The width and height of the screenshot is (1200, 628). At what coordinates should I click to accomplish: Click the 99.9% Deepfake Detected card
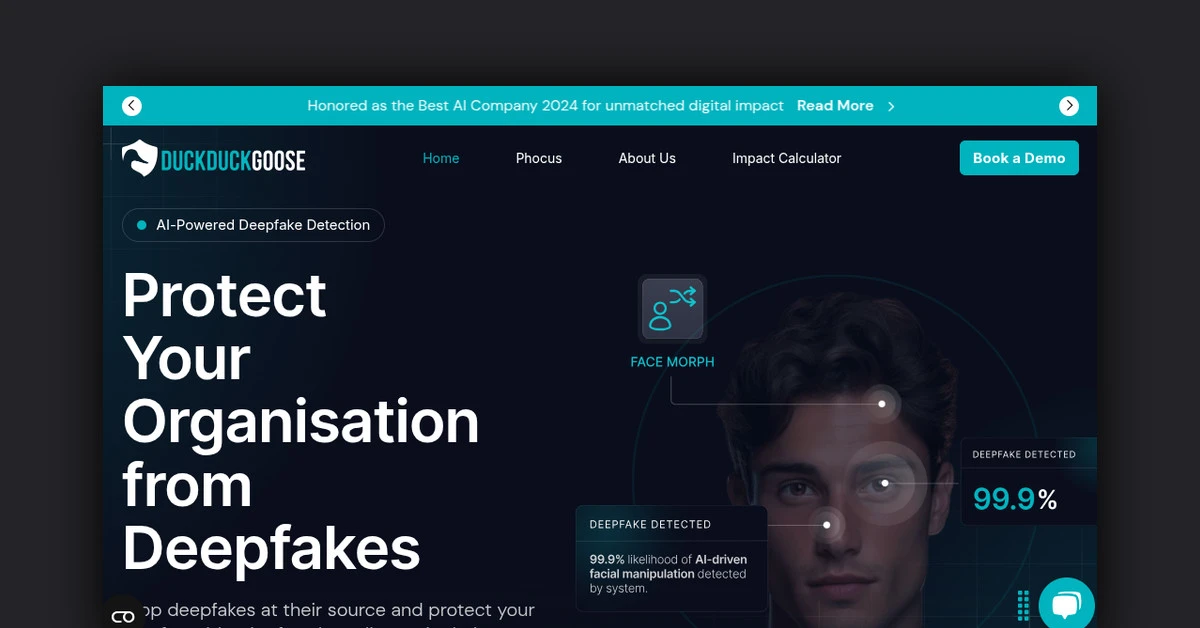(1028, 482)
